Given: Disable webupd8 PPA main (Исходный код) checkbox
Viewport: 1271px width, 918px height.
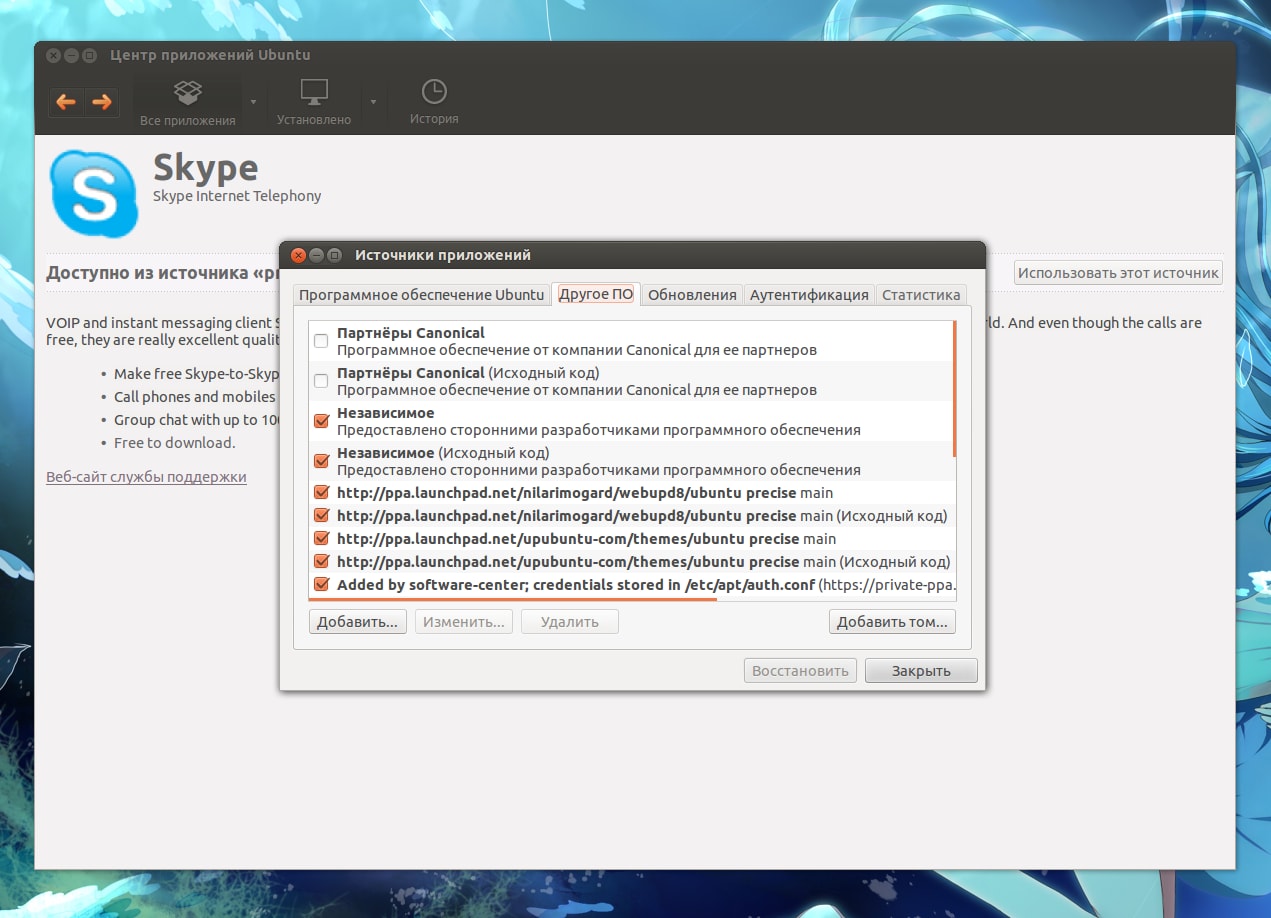Looking at the screenshot, I should [x=321, y=515].
